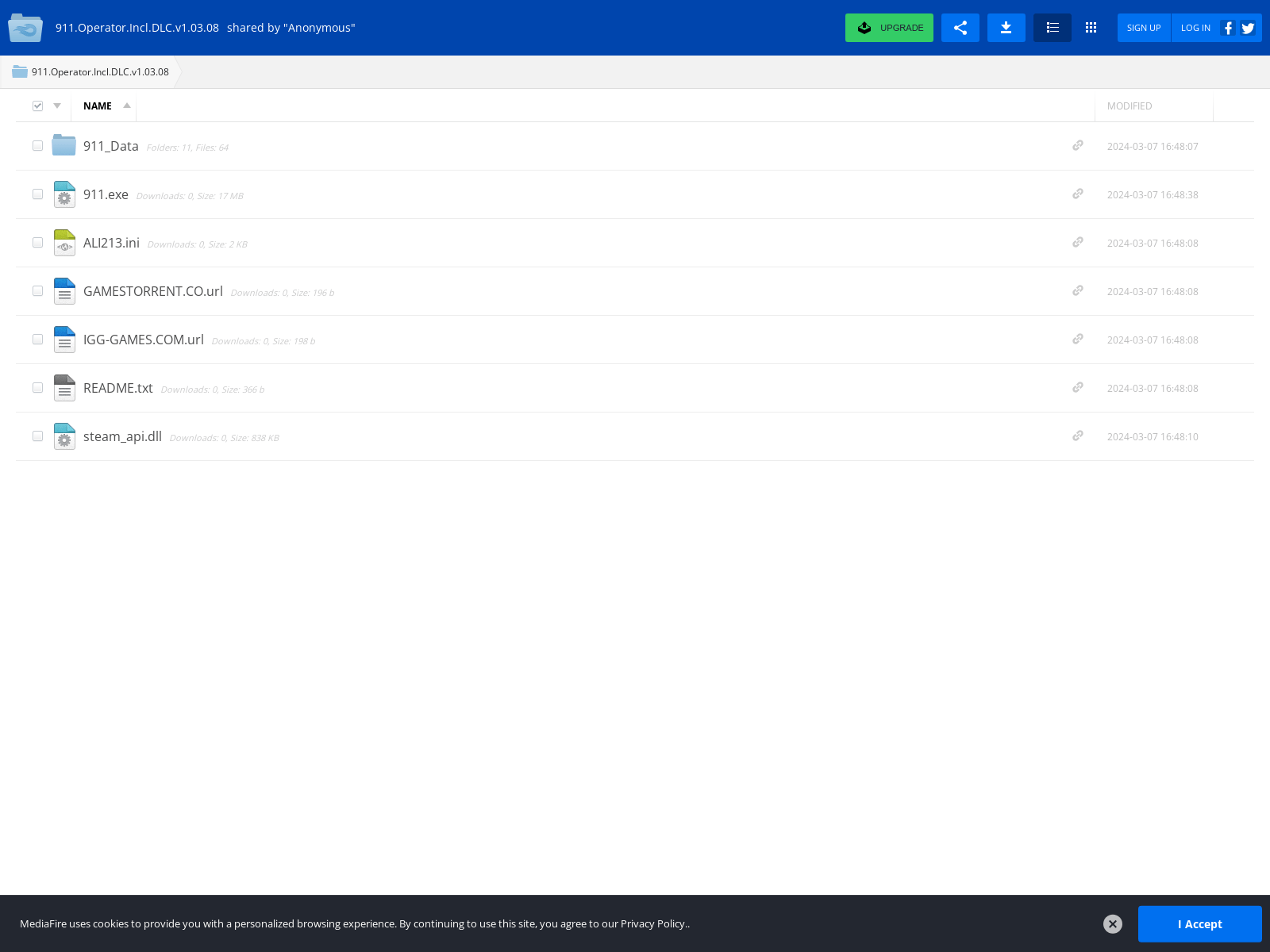Open the selection dropdown arrow beside checkbox
This screenshot has width=1270, height=952.
click(x=57, y=106)
